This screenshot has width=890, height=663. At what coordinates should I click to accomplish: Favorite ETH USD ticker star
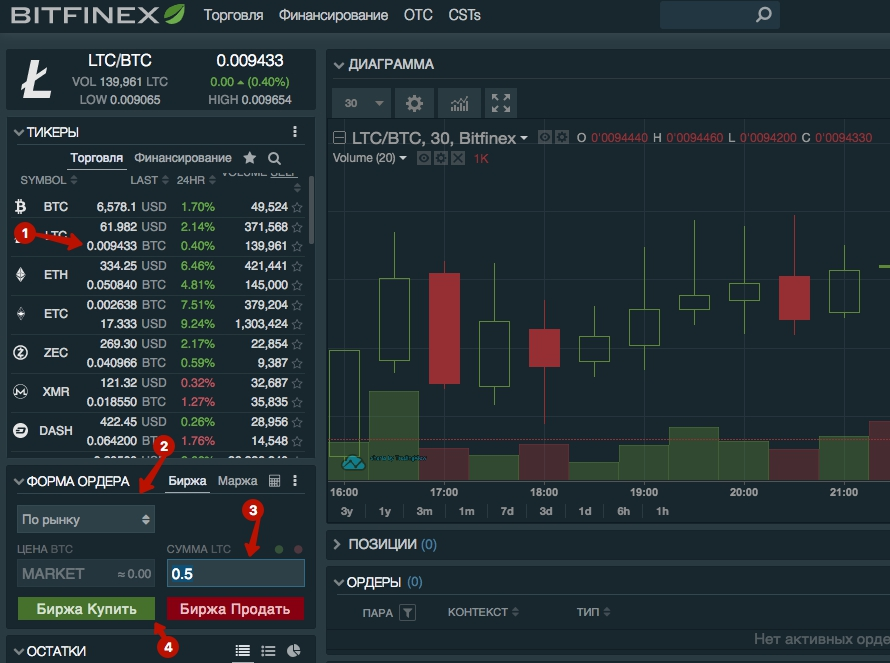click(297, 266)
